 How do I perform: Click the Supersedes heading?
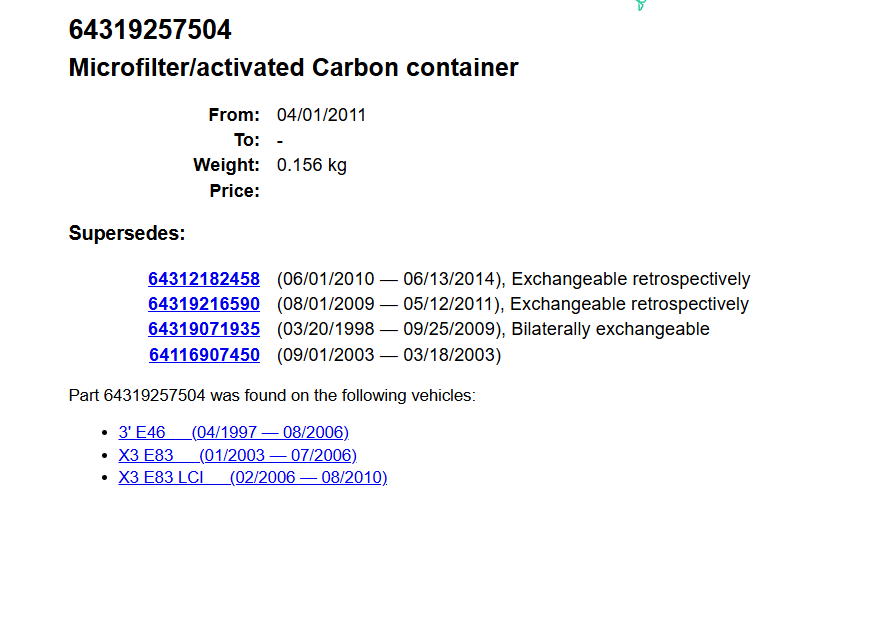click(127, 234)
